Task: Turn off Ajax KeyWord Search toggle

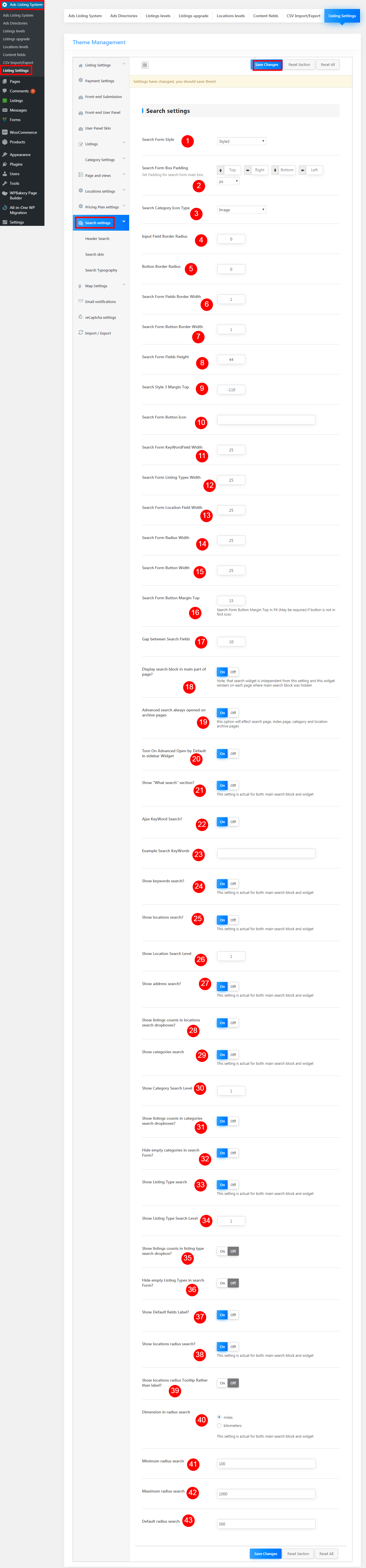Action: (233, 822)
